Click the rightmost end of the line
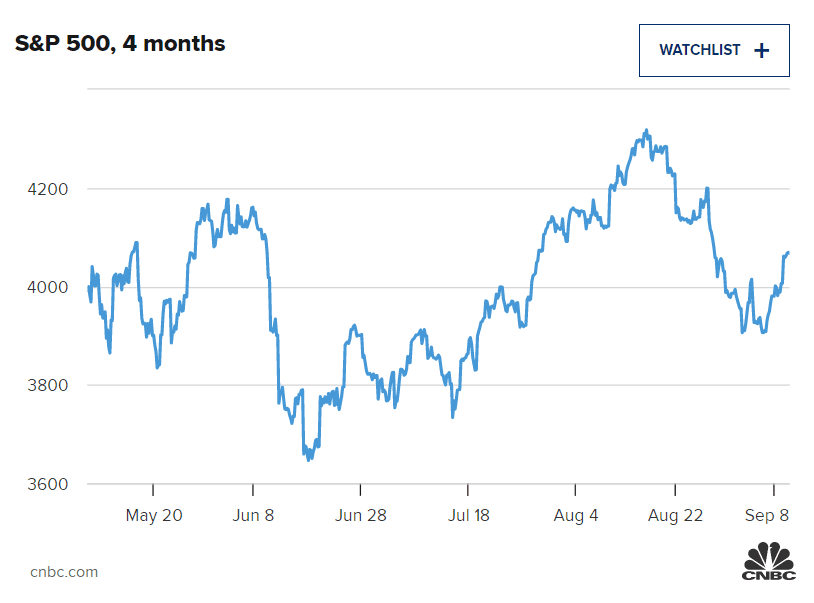 (x=788, y=253)
